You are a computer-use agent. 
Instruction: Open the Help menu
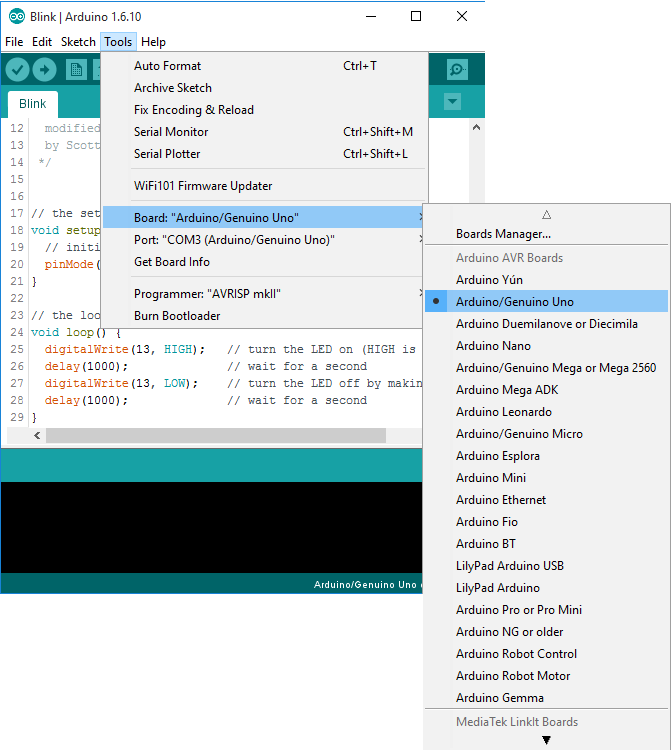[153, 42]
